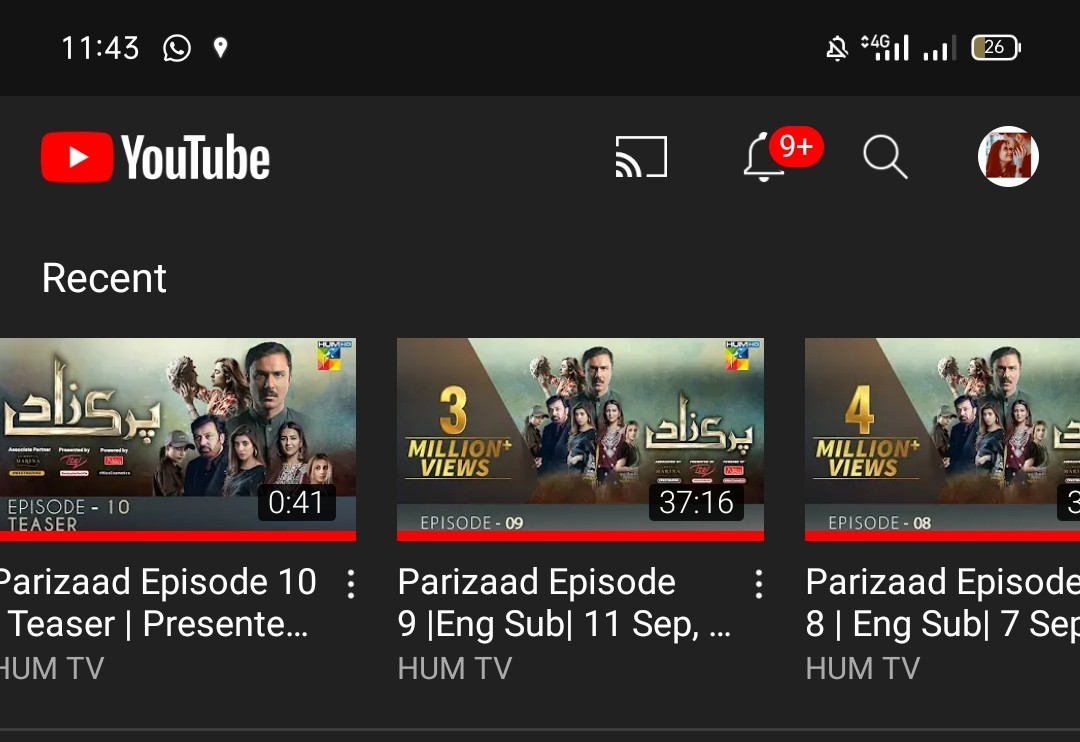
Task: Open Parizaad Episode 8 Eng Sub title
Action: tap(943, 602)
